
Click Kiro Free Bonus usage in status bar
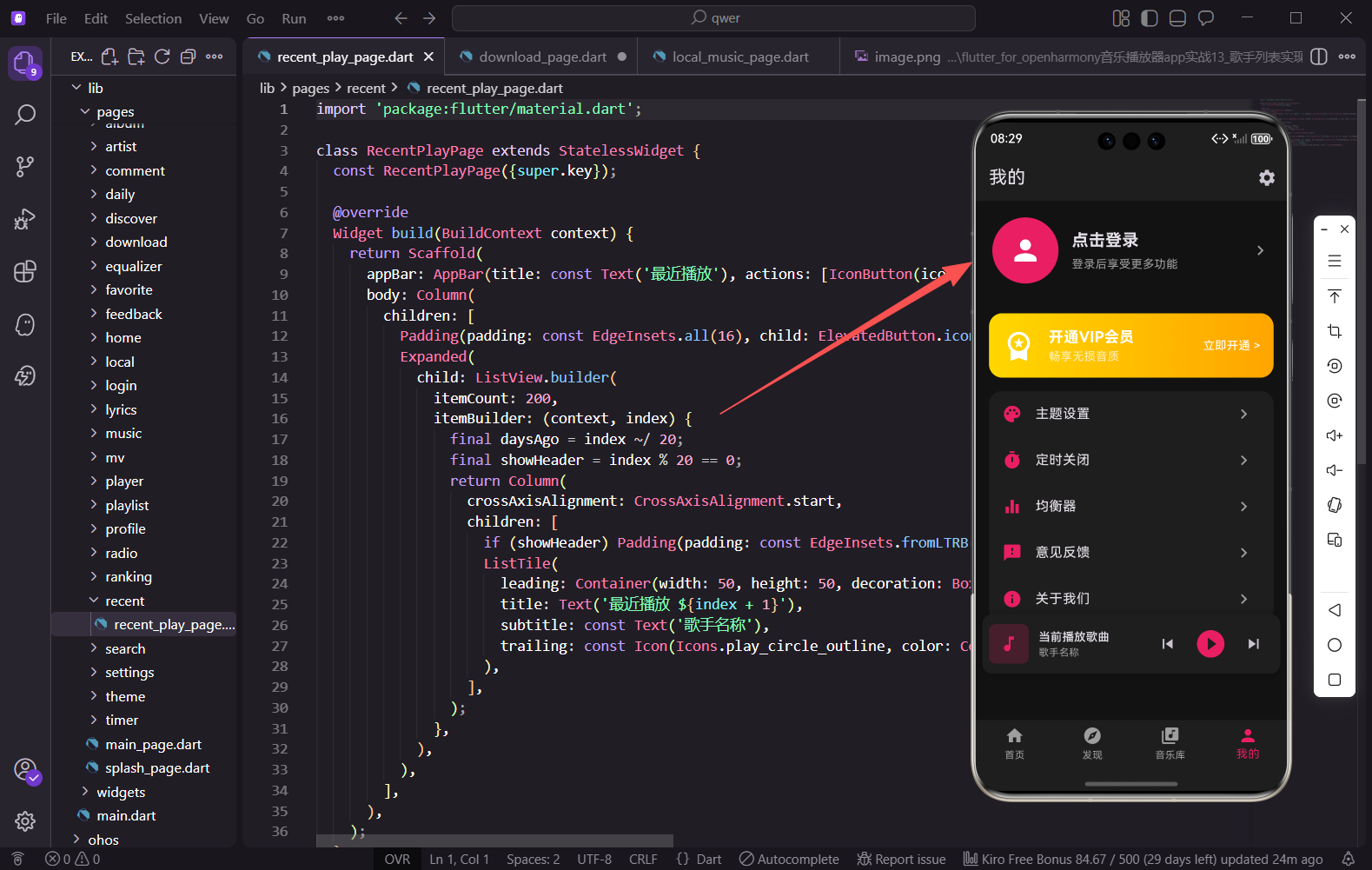1143,859
